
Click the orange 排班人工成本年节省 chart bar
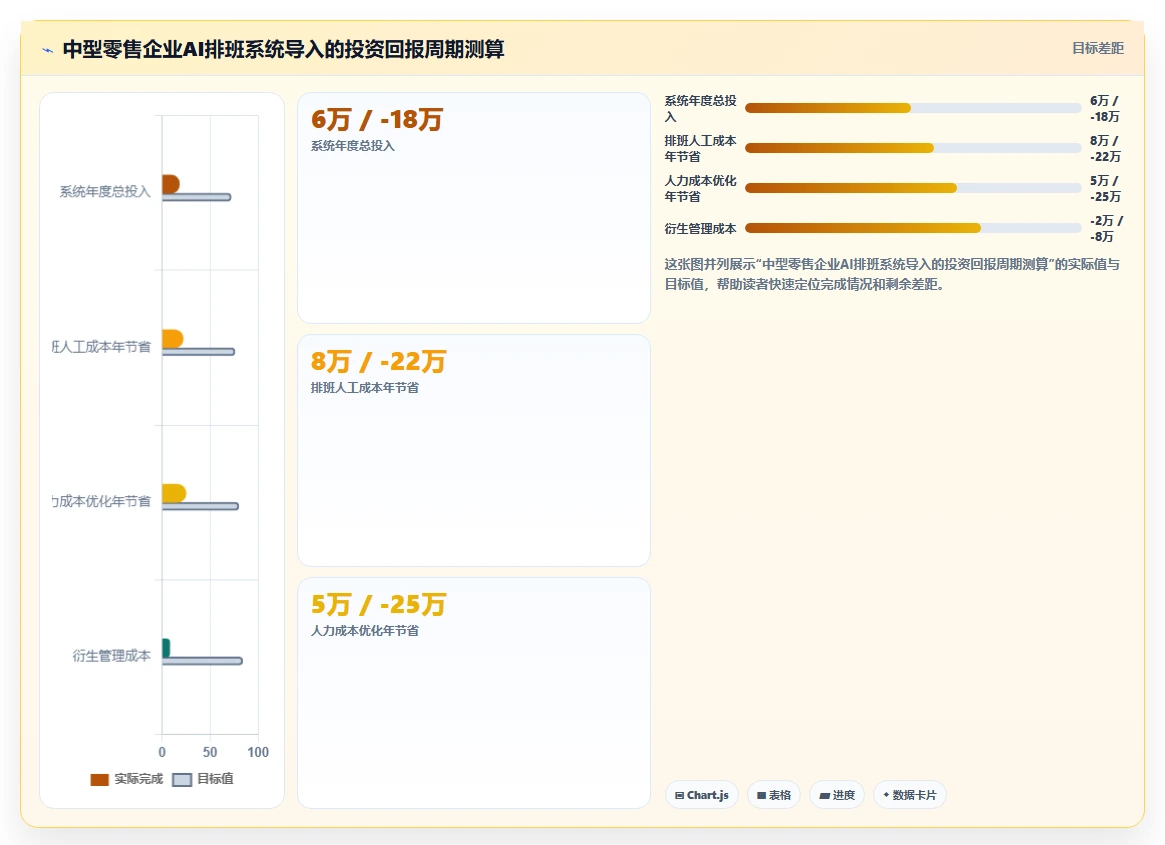172,339
